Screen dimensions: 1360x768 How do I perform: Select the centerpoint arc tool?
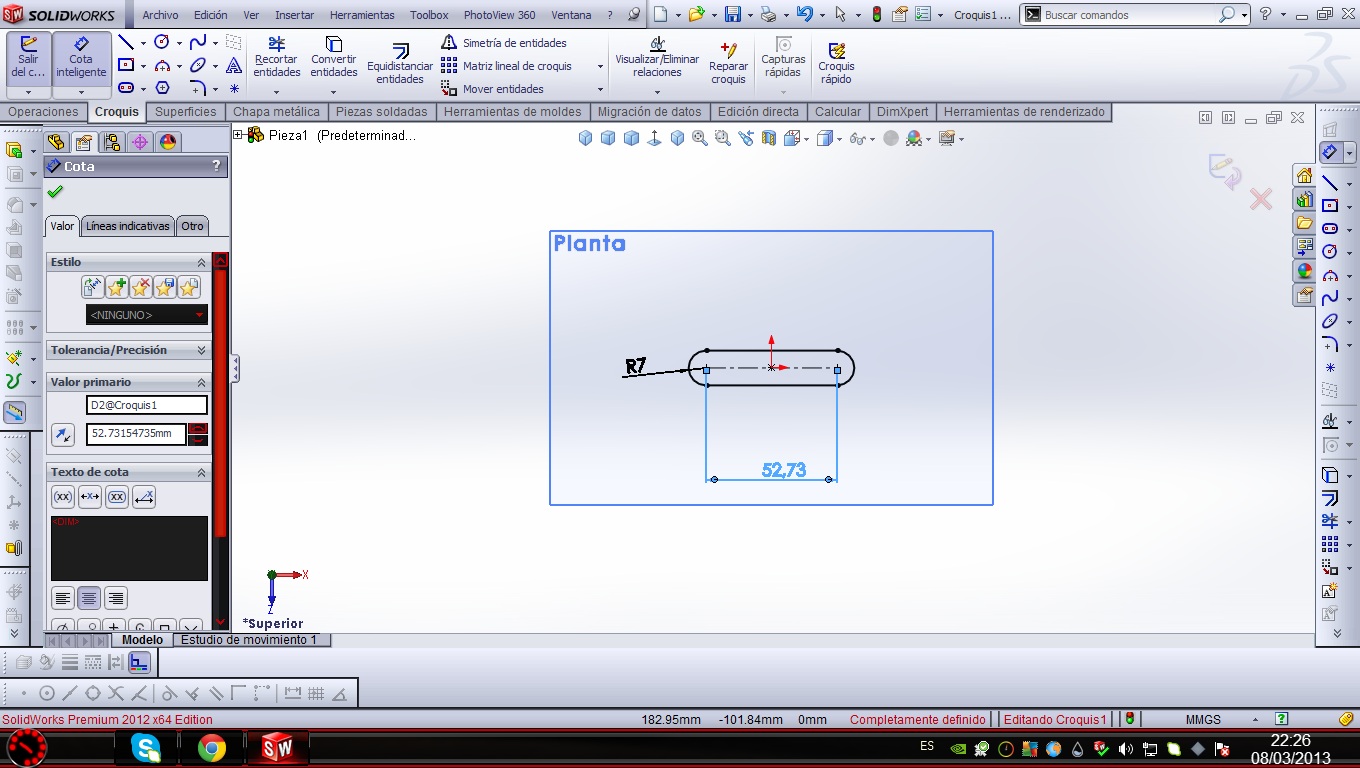point(162,65)
